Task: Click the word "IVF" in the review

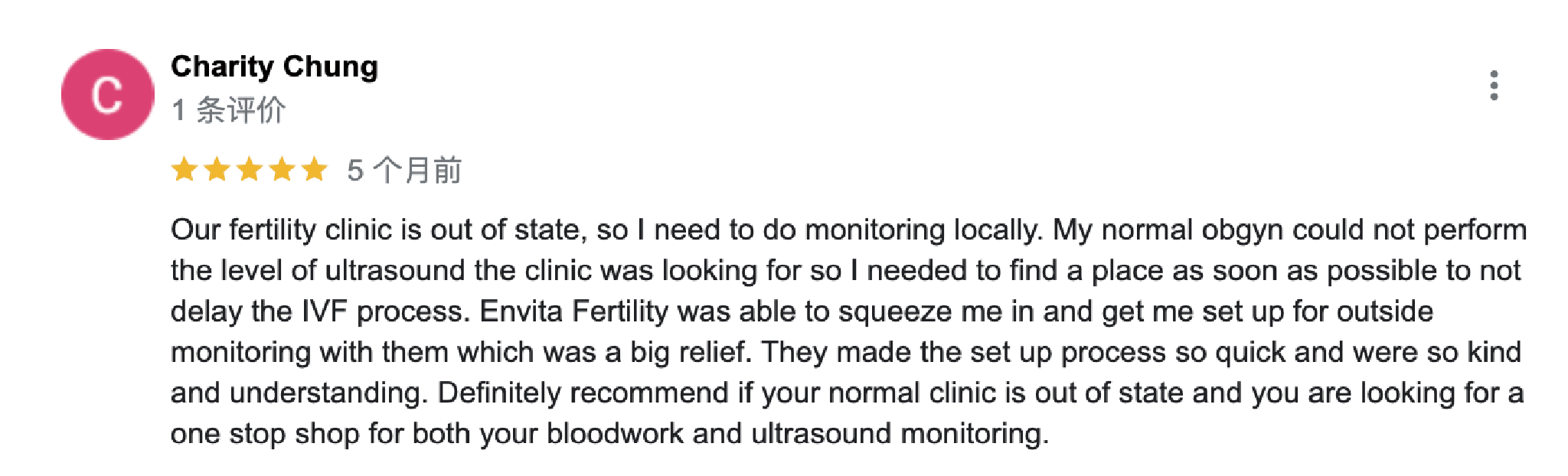Action: pos(325,311)
